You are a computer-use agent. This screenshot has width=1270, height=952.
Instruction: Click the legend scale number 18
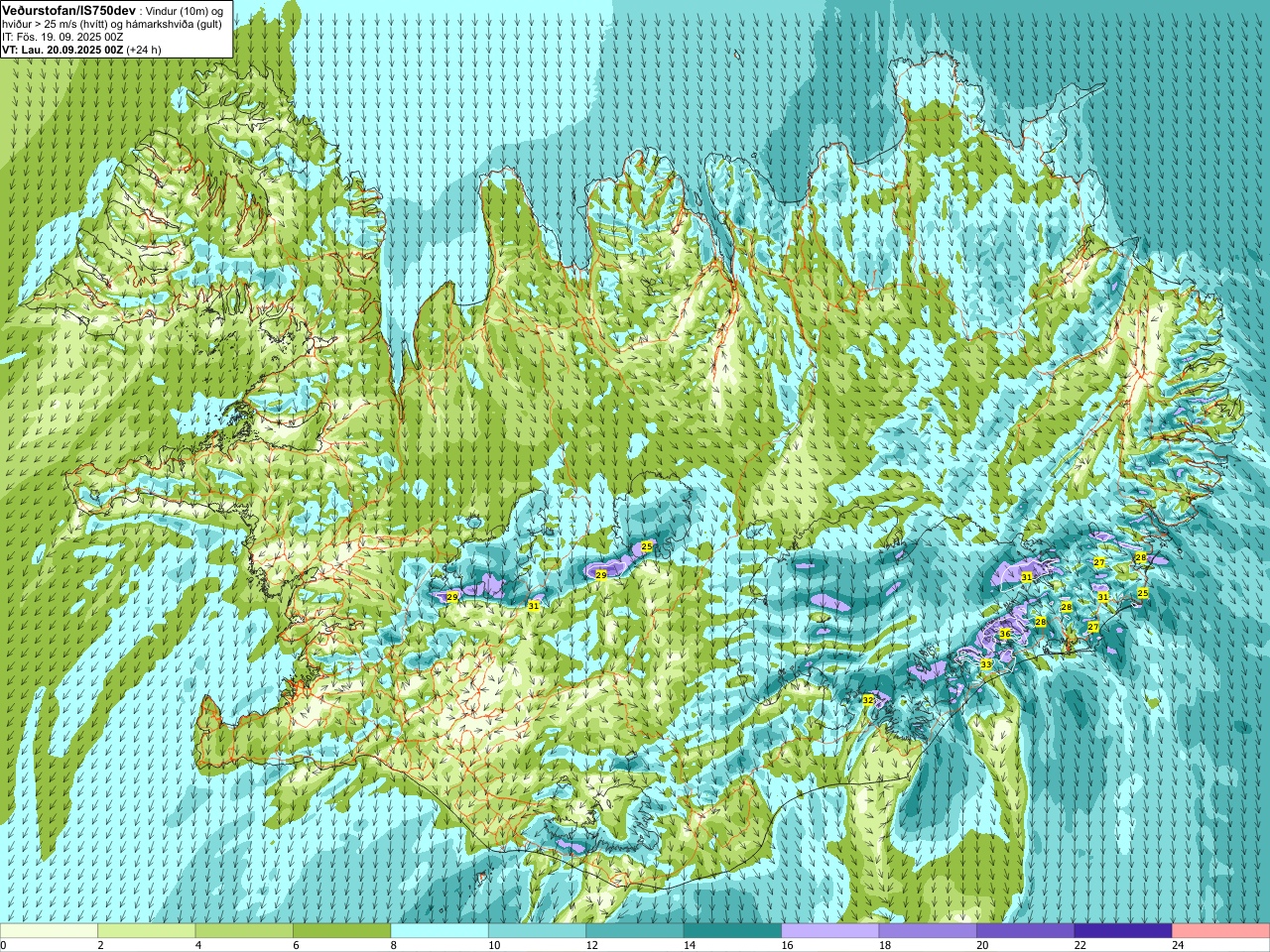(x=885, y=945)
